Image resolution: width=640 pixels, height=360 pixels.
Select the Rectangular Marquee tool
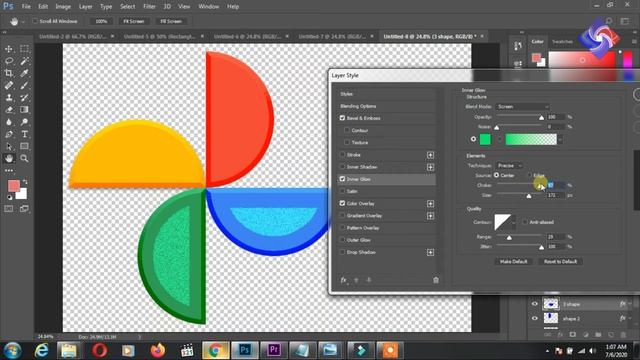click(24, 49)
